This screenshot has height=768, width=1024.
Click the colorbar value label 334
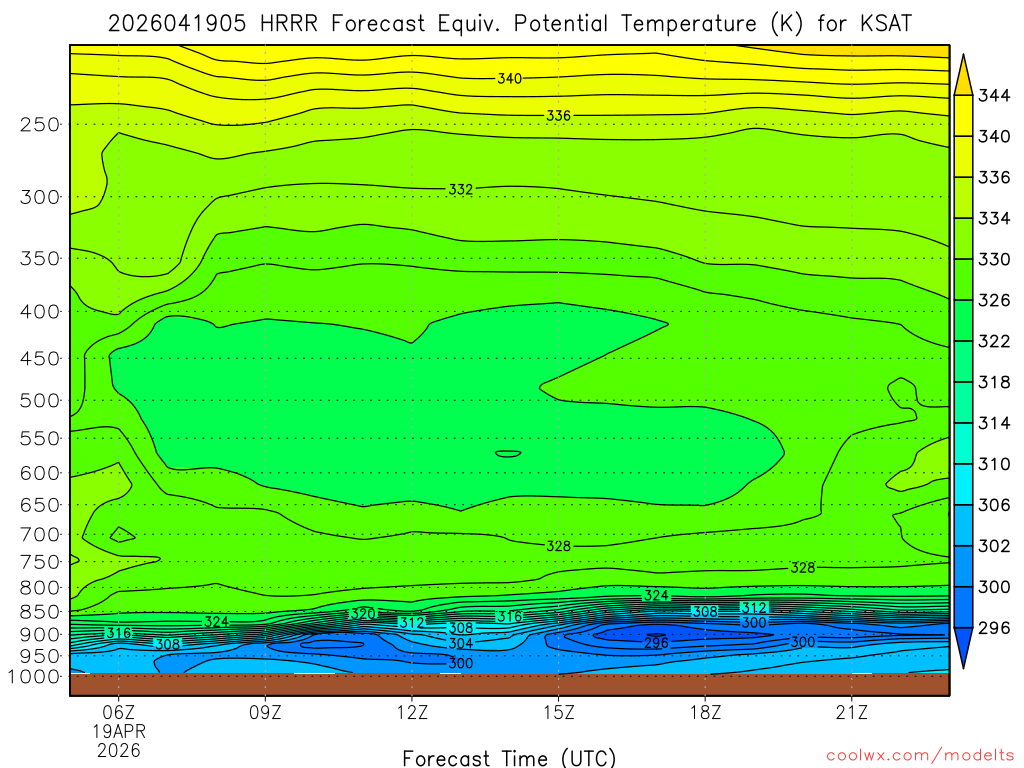(x=994, y=218)
